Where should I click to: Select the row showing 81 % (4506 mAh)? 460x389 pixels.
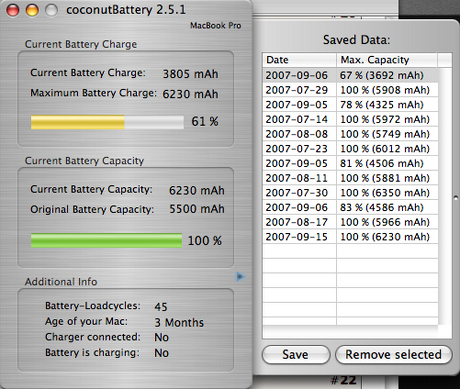tap(350, 163)
